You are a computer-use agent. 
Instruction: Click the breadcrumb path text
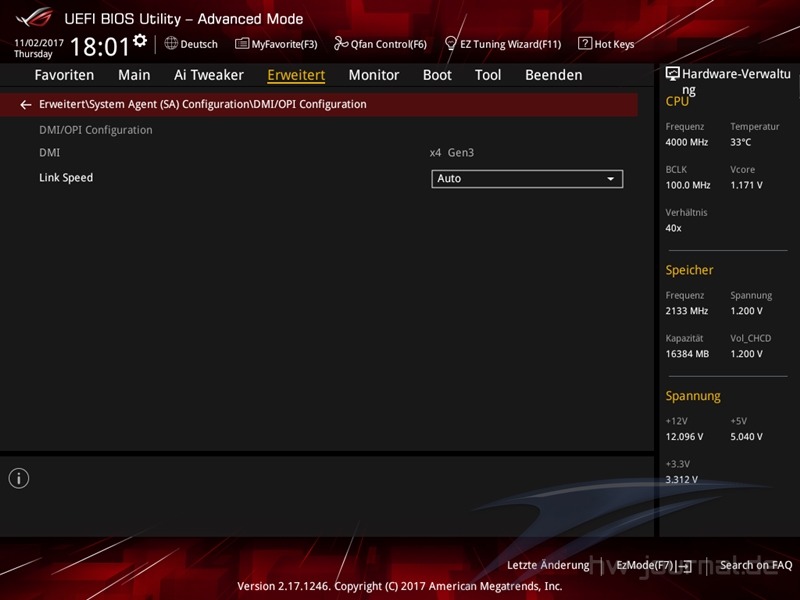[203, 105]
